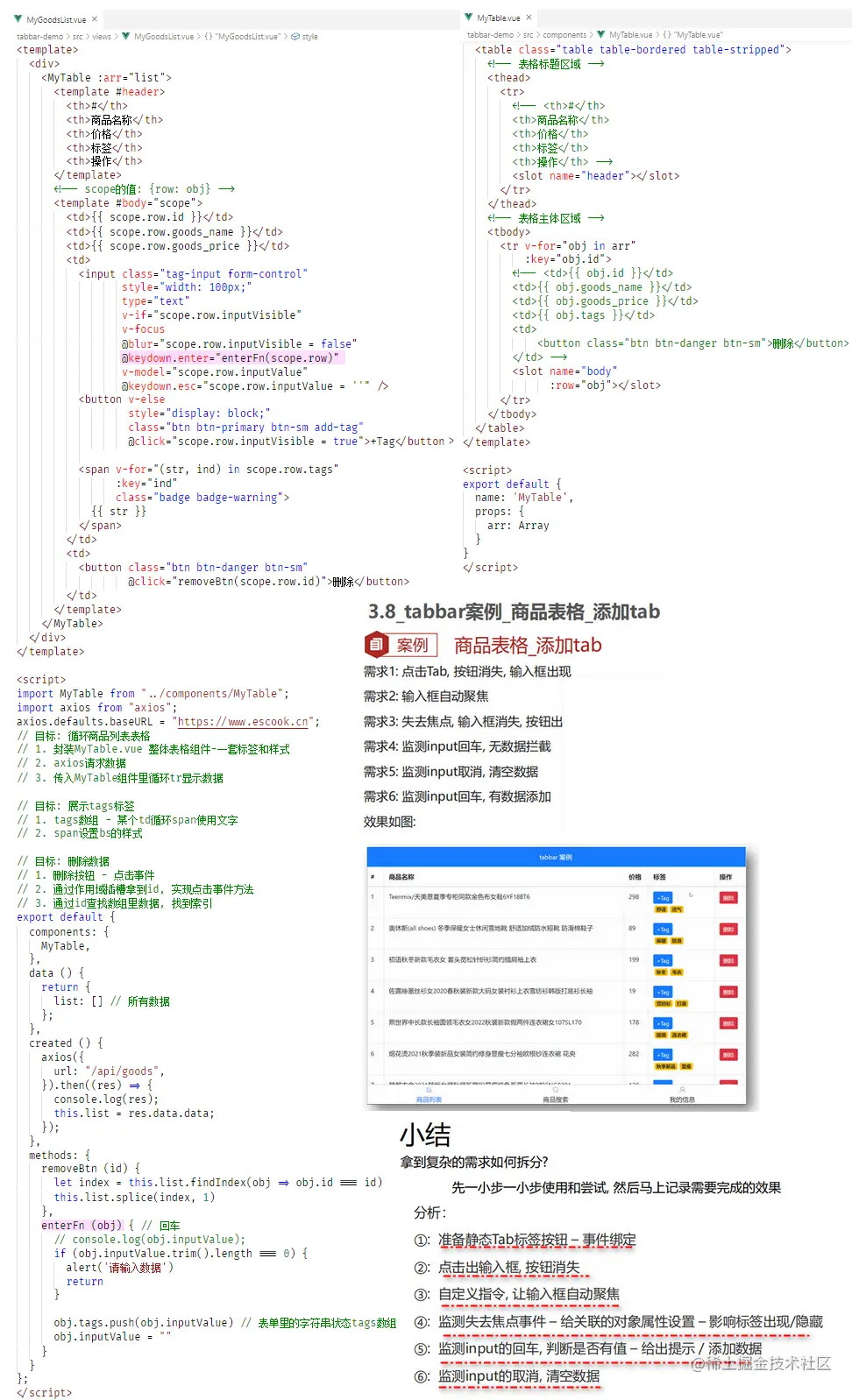Click the Teenmix product name cell
This screenshot has width=859, height=1400.
(x=459, y=897)
